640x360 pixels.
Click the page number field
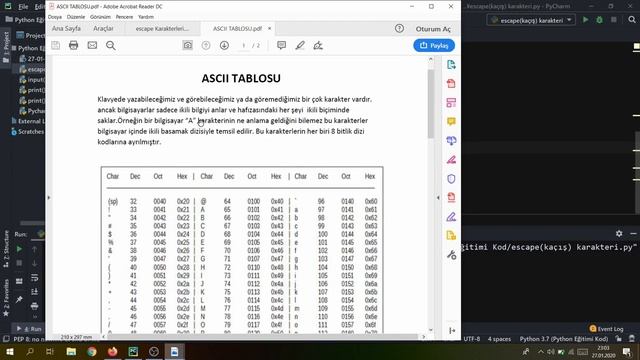[x=244, y=45]
